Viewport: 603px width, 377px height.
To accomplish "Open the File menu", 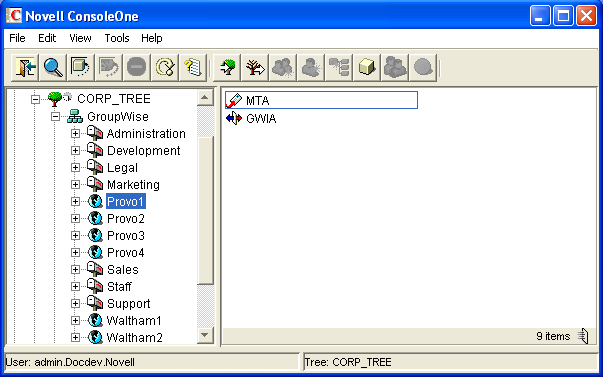I will click(17, 38).
